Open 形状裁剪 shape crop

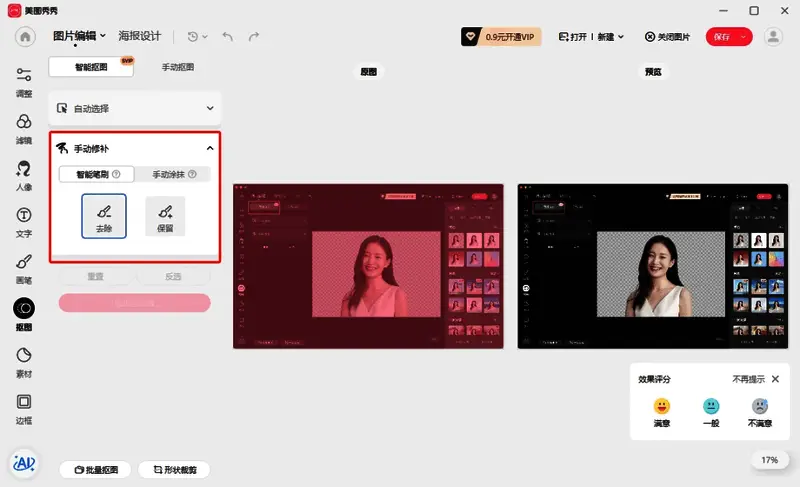click(174, 470)
